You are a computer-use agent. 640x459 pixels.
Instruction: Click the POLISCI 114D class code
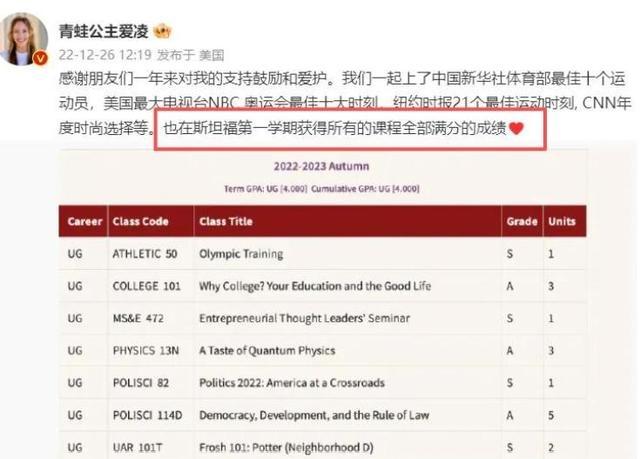click(x=146, y=415)
